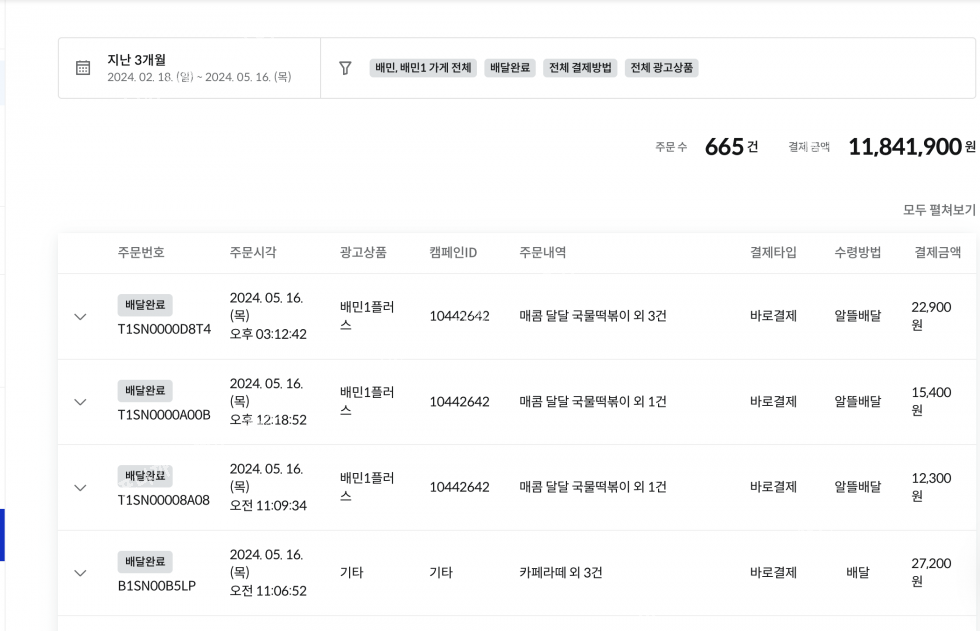The image size is (980, 631).
Task: Click the 주문시각 column header
Action: tap(253, 253)
